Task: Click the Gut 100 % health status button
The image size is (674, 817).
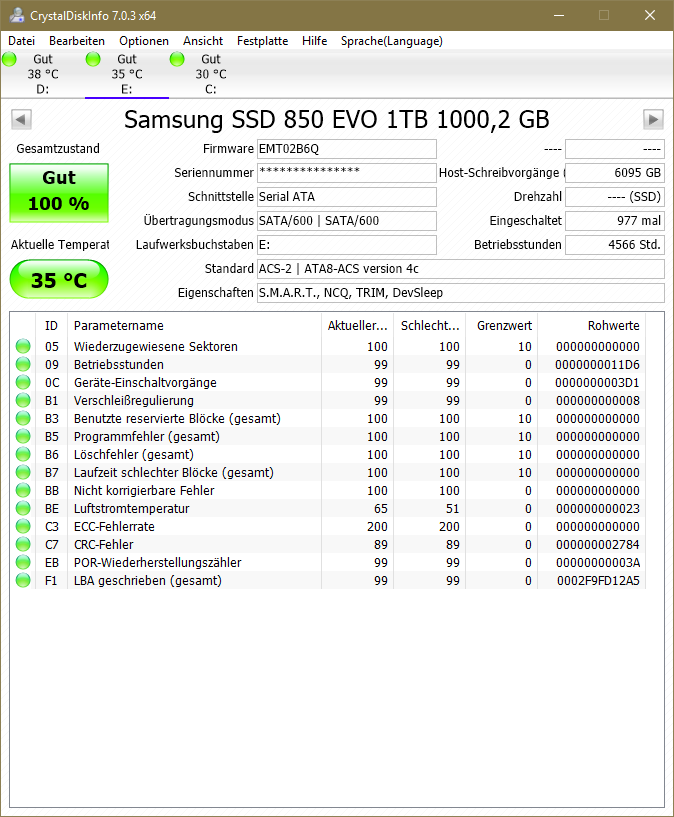Action: [59, 193]
